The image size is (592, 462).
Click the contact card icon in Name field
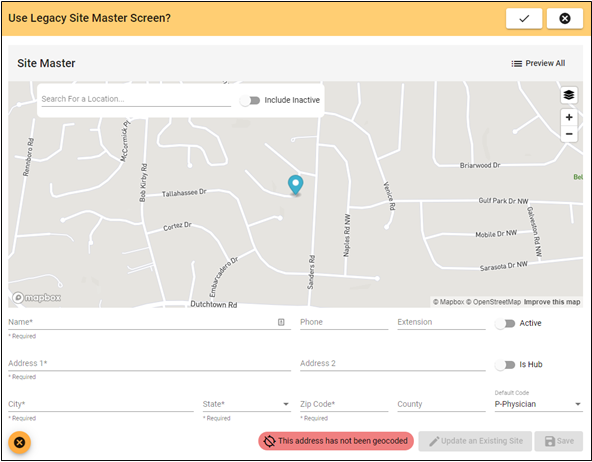pyautogui.click(x=281, y=322)
